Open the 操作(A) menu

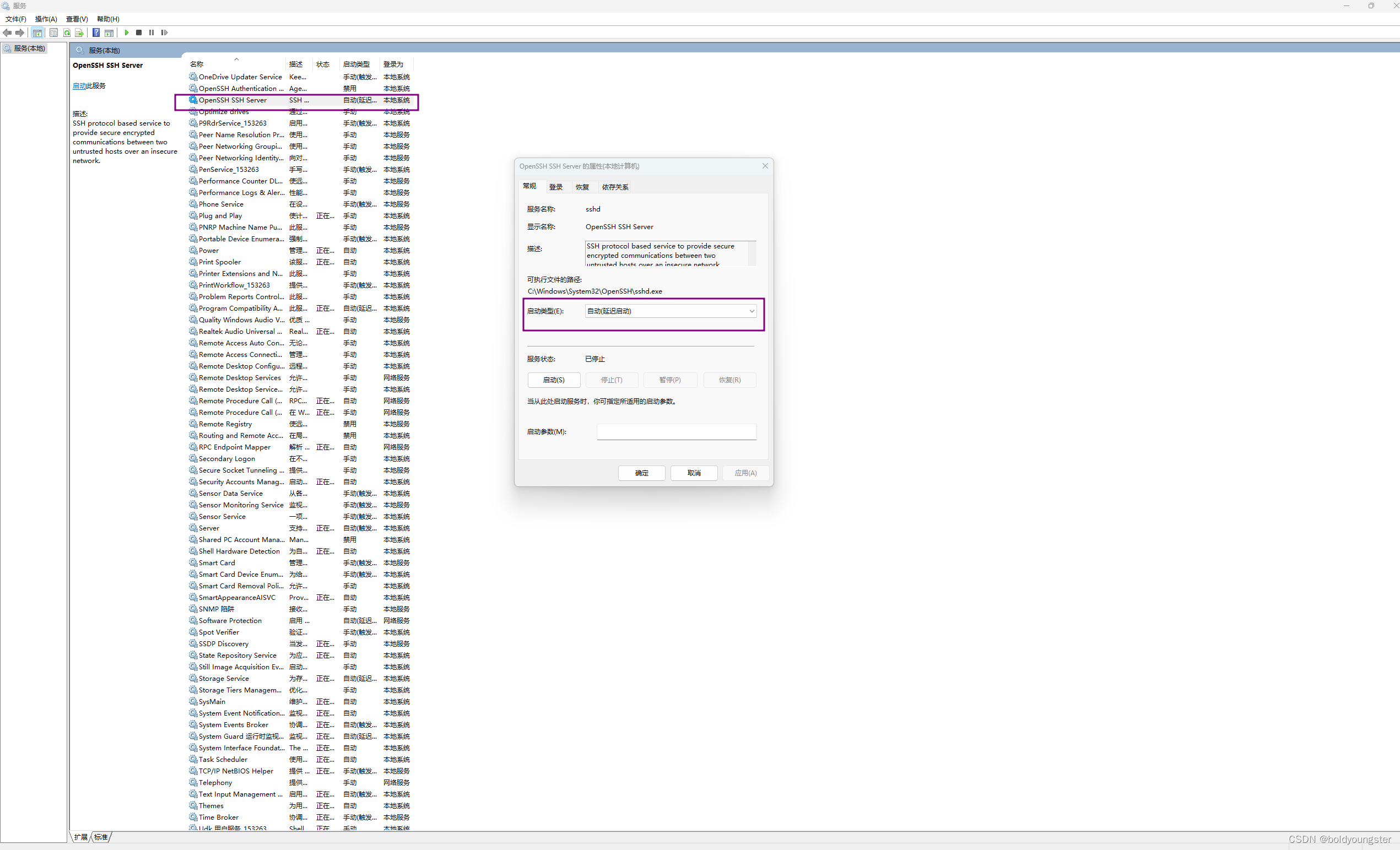[46, 19]
